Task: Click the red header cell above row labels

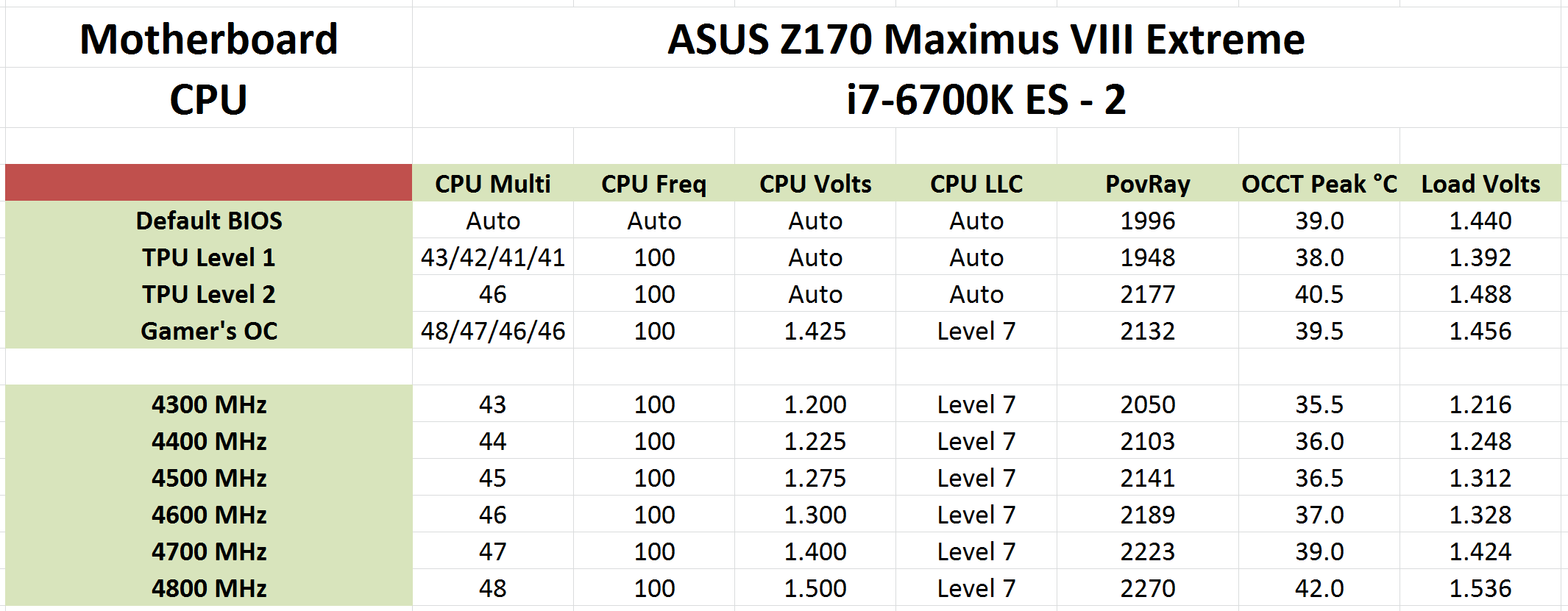Action: click(208, 183)
